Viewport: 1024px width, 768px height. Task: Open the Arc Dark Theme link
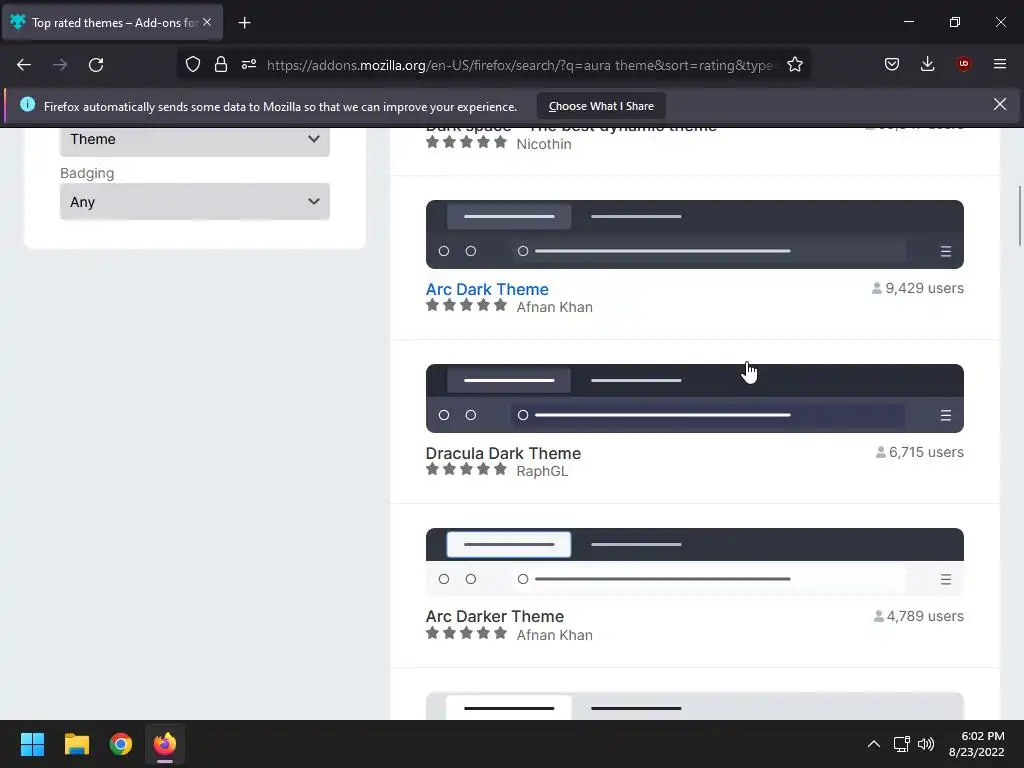click(487, 289)
